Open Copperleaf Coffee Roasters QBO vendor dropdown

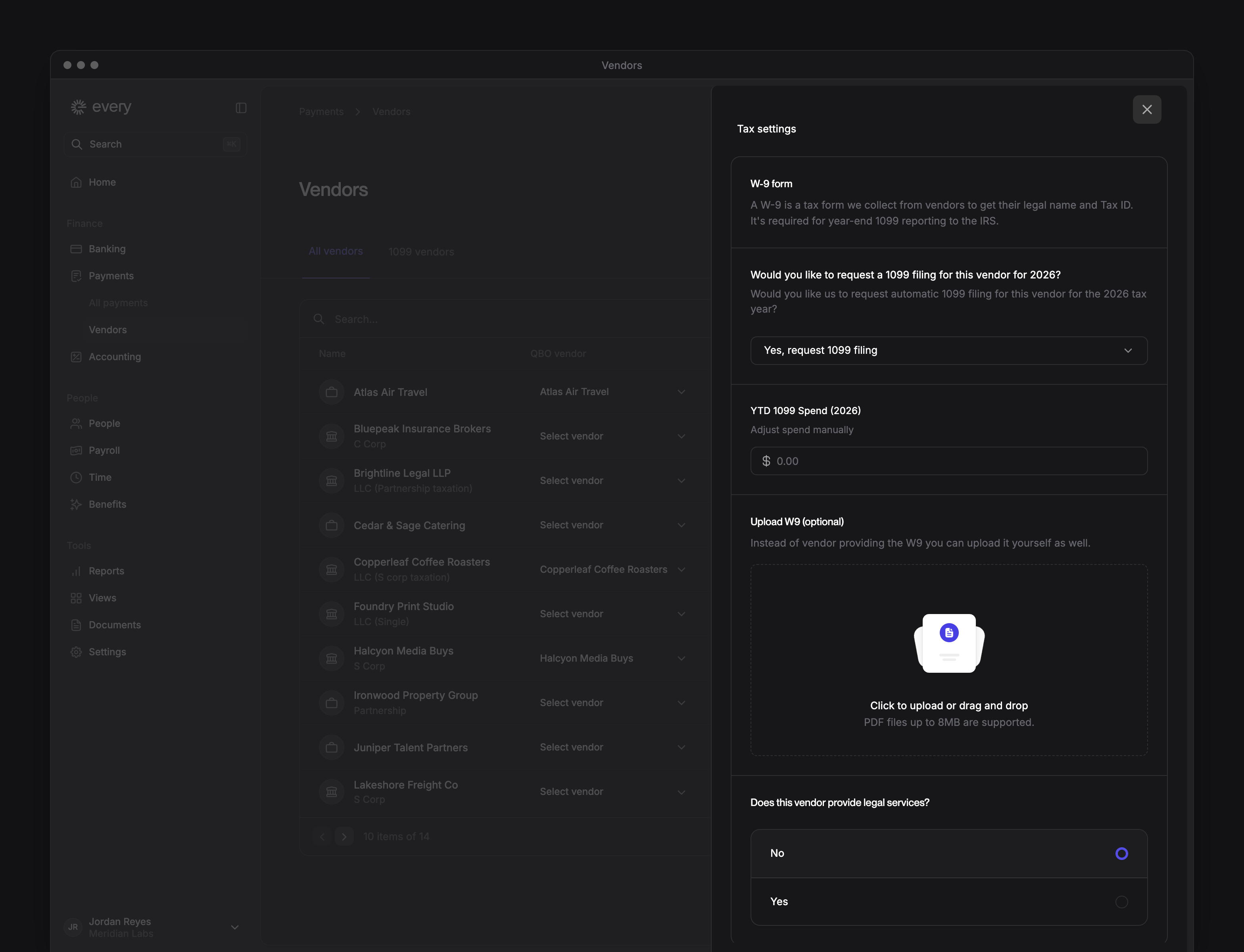tap(613, 570)
